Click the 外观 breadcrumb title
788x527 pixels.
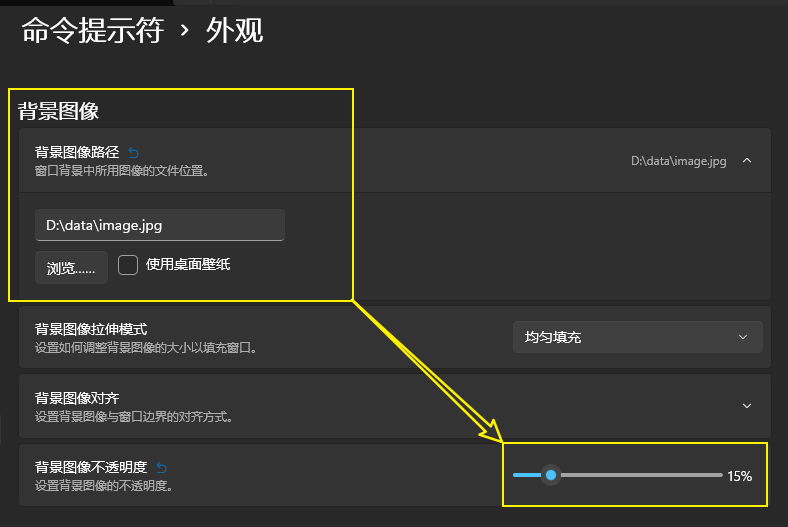pyautogui.click(x=234, y=31)
